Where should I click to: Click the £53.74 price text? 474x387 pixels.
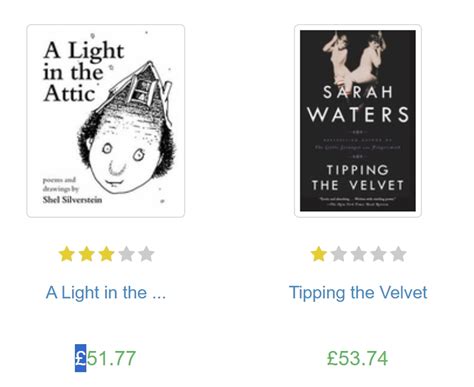coord(358,358)
